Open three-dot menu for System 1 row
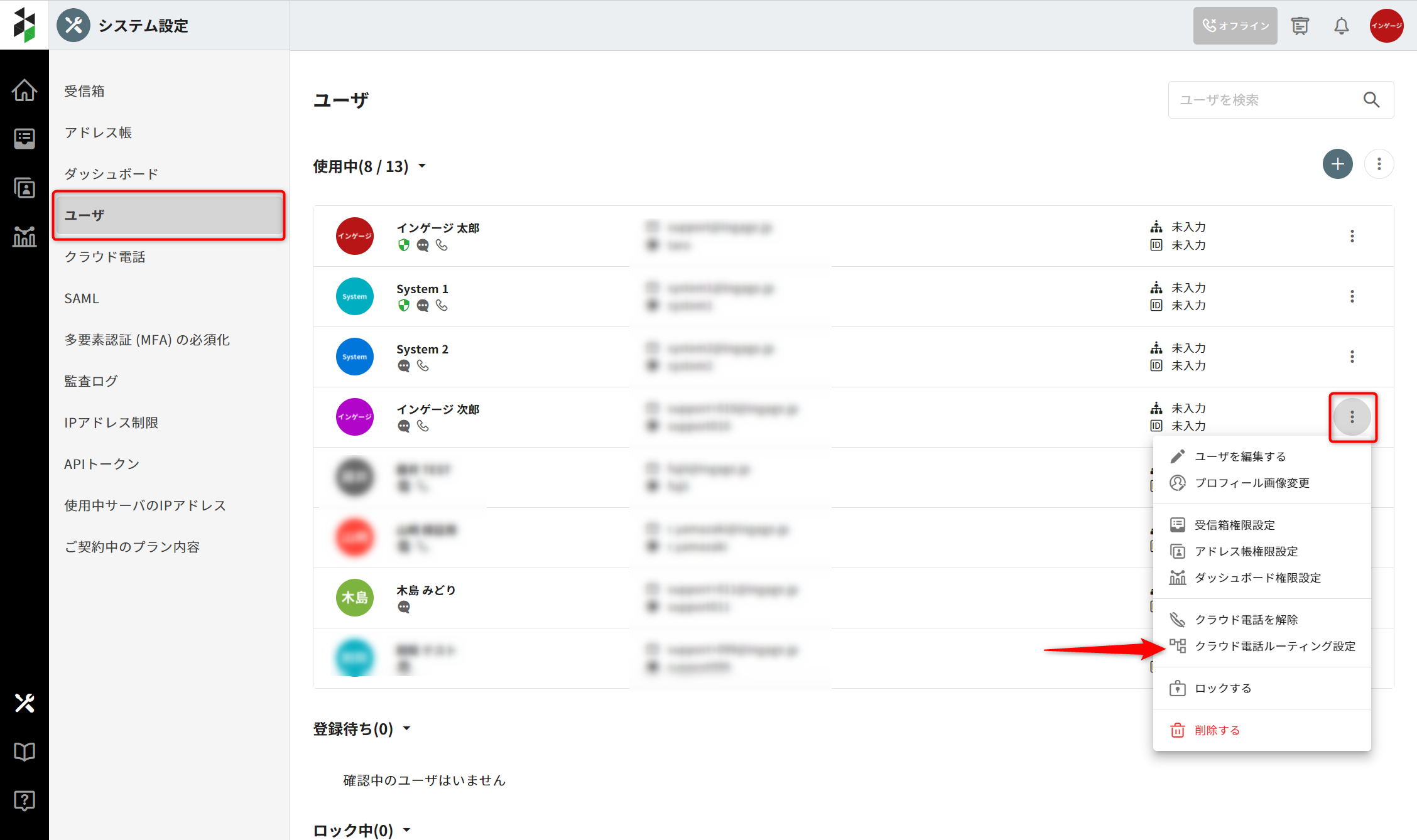The image size is (1417, 840). 1352,296
